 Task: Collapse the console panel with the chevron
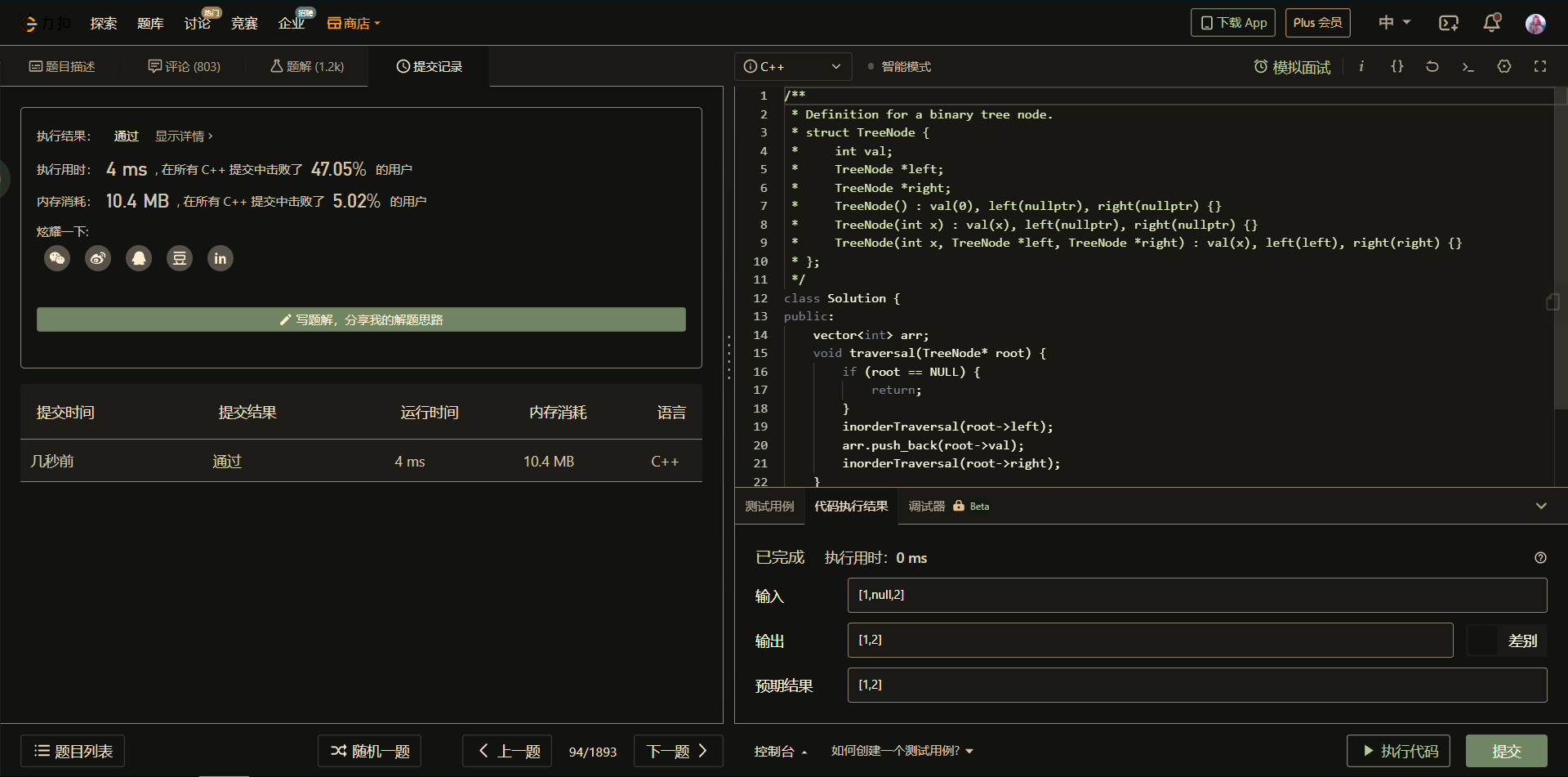[1541, 506]
